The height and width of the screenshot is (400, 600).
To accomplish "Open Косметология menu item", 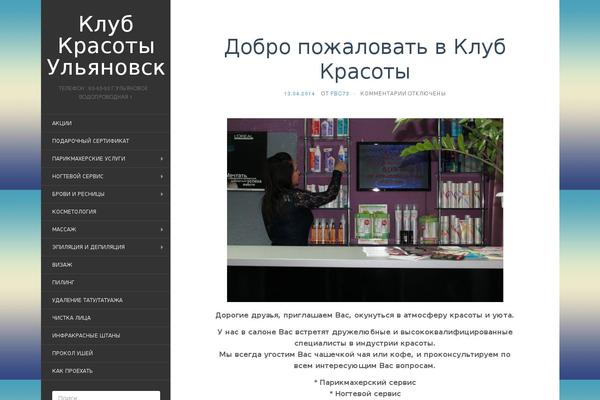I will click(106, 212).
